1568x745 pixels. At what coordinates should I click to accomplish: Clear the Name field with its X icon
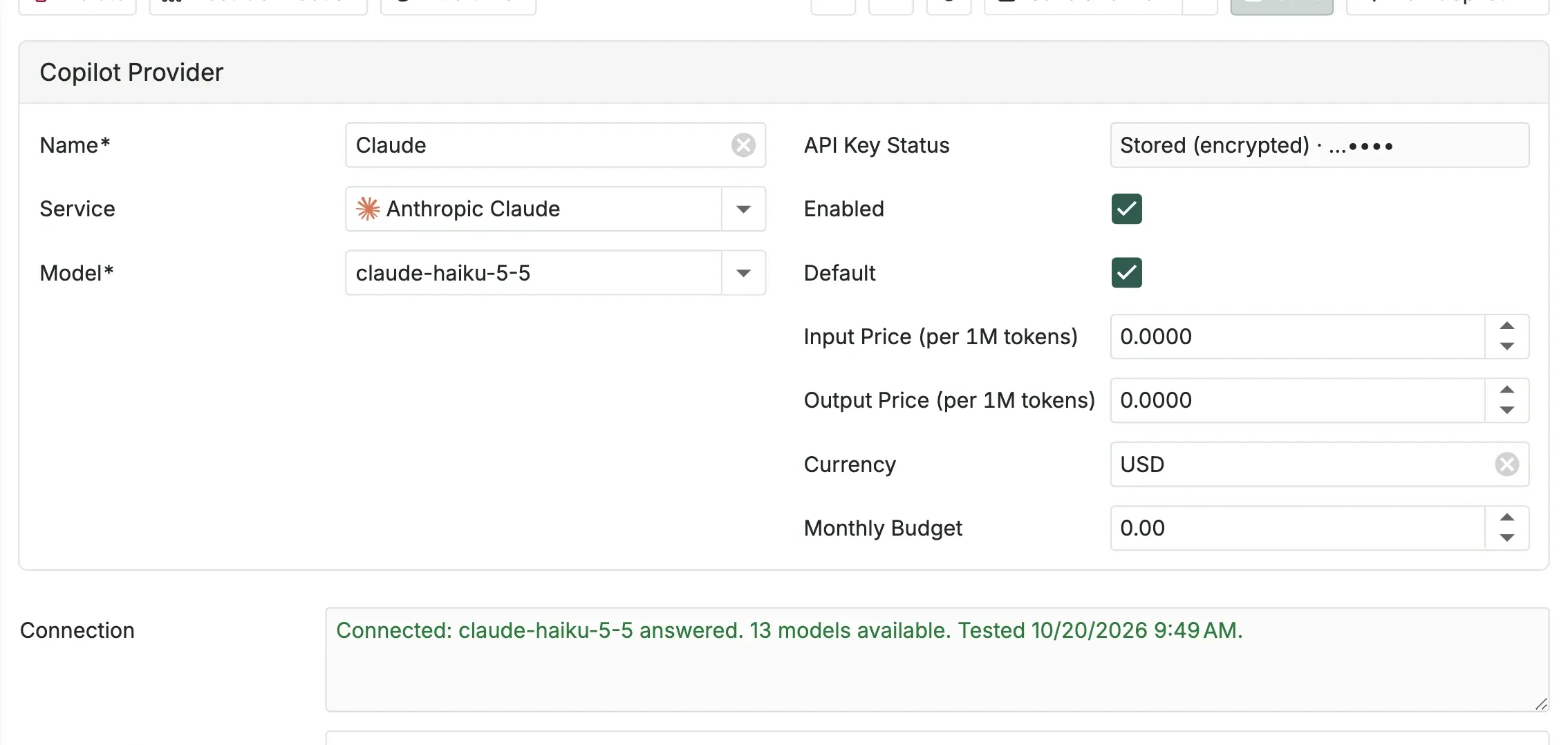(x=743, y=145)
